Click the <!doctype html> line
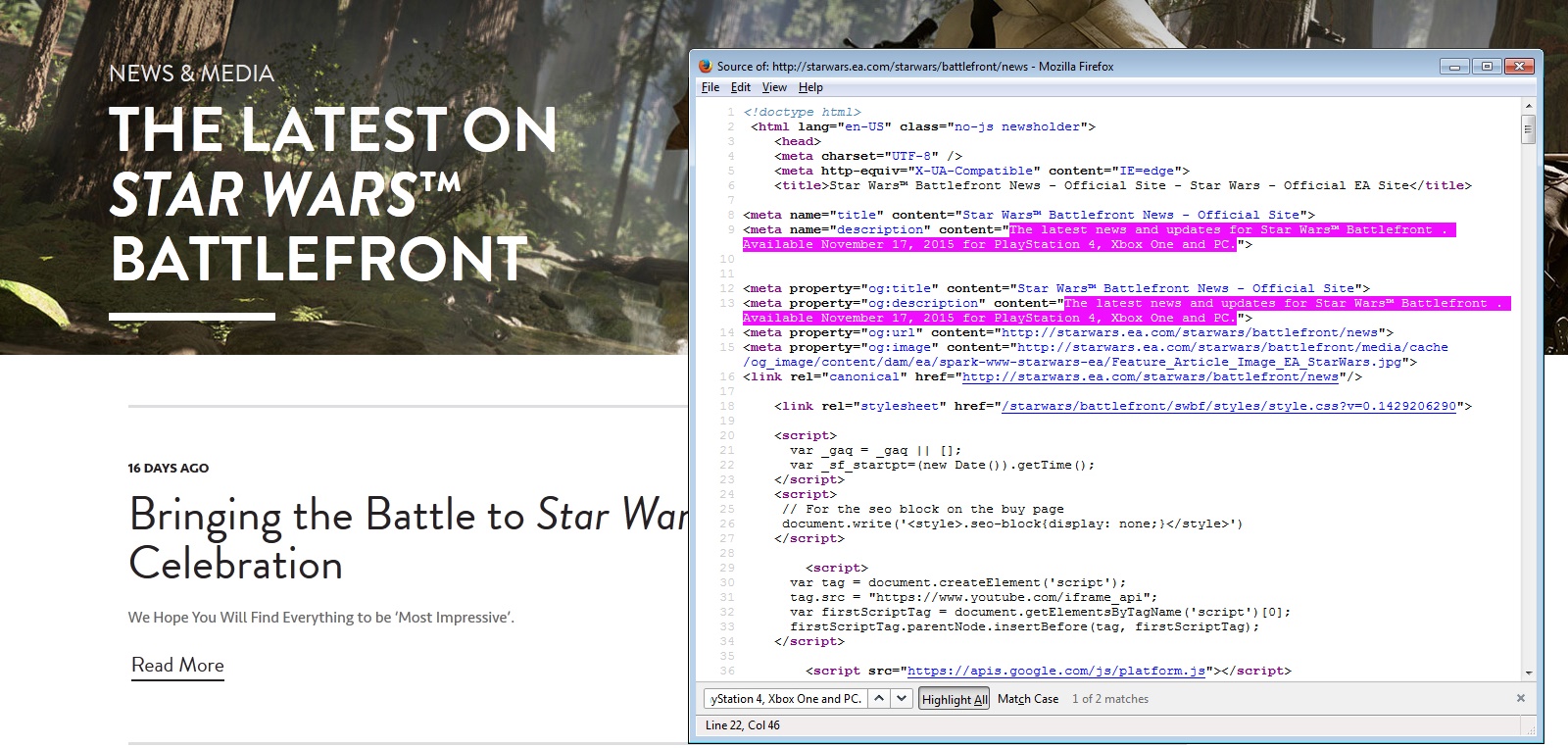The height and width of the screenshot is (748, 1568). coord(802,112)
